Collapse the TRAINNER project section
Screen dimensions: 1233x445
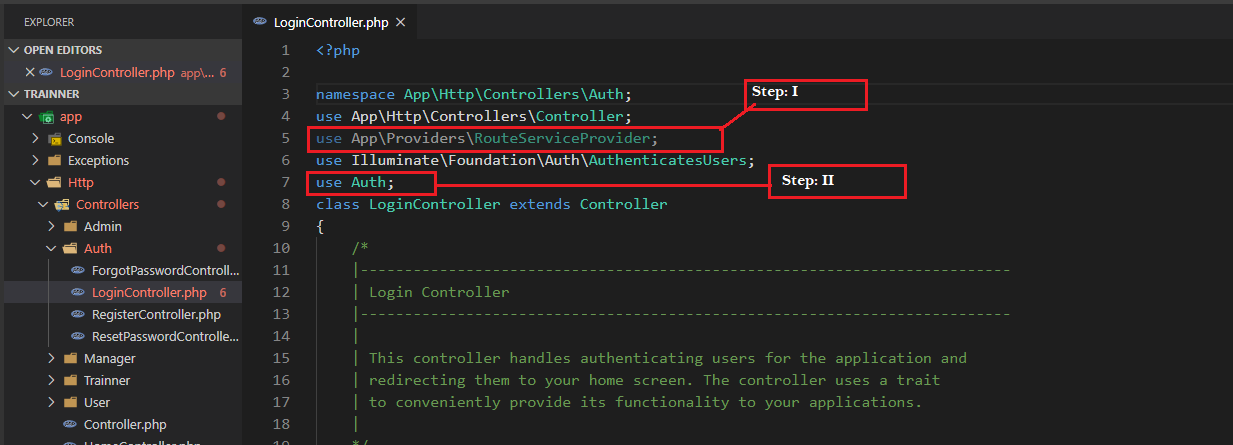coord(14,94)
